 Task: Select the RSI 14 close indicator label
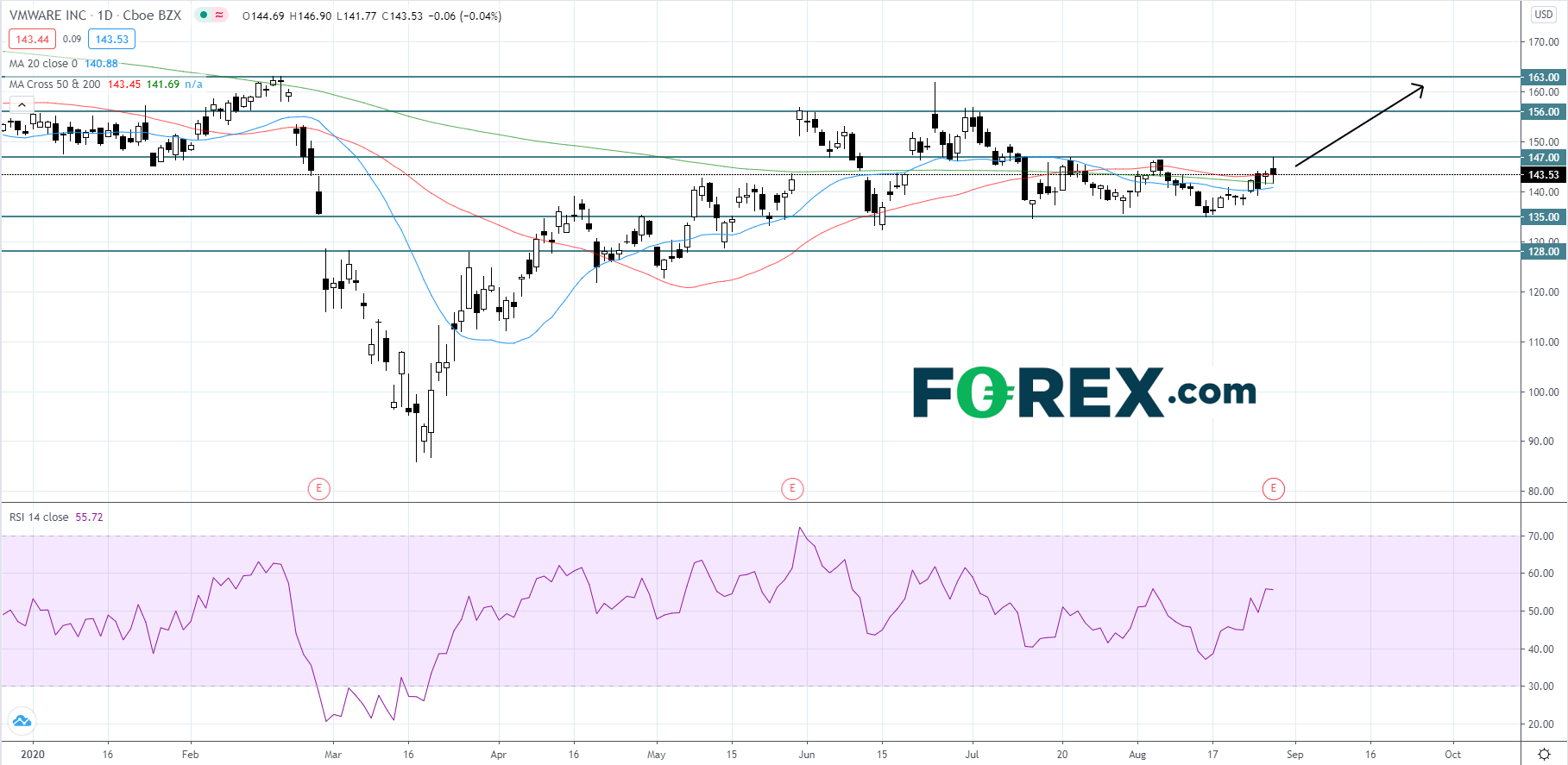39,517
